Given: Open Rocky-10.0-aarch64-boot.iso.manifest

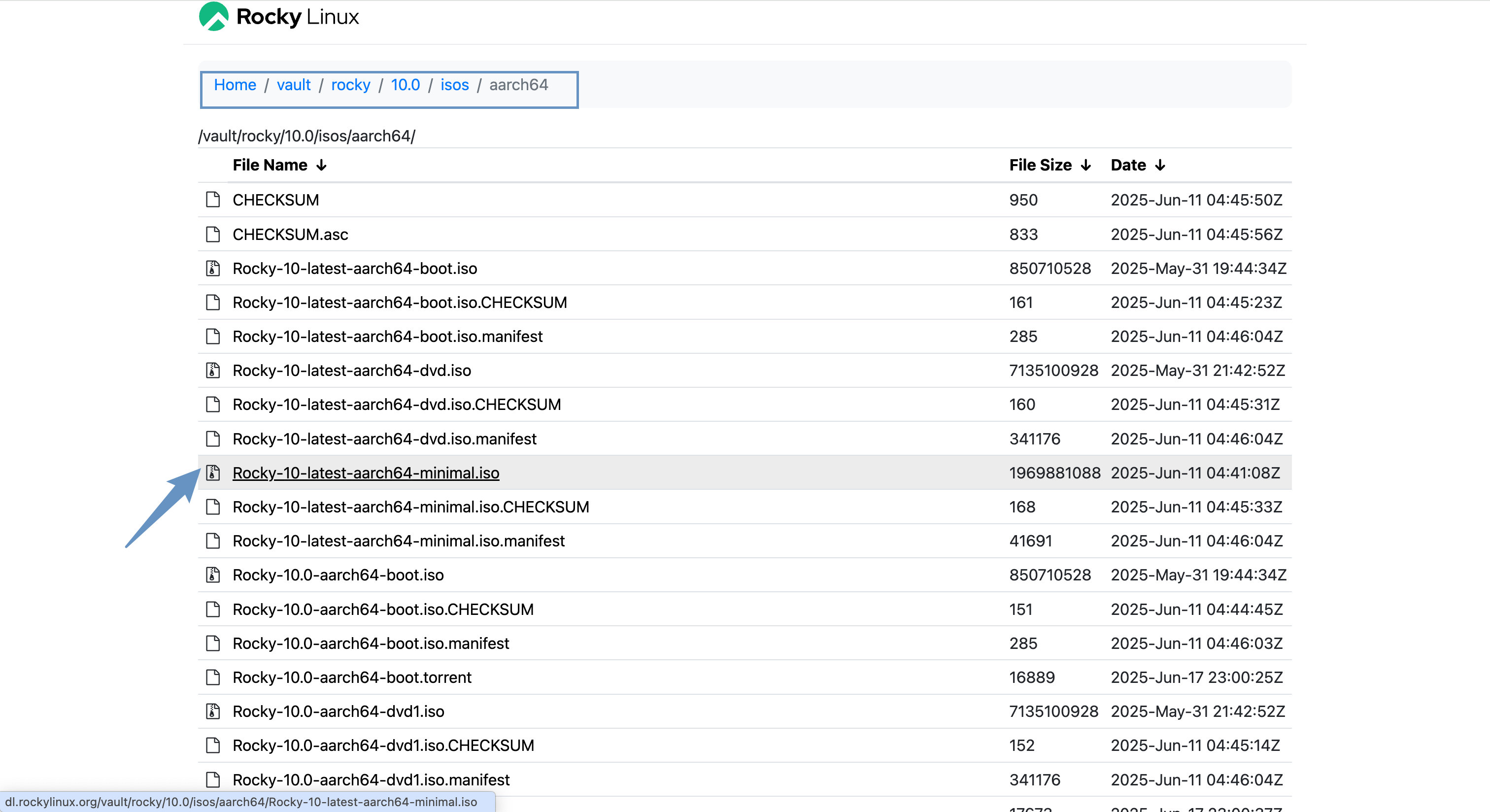Looking at the screenshot, I should (371, 643).
